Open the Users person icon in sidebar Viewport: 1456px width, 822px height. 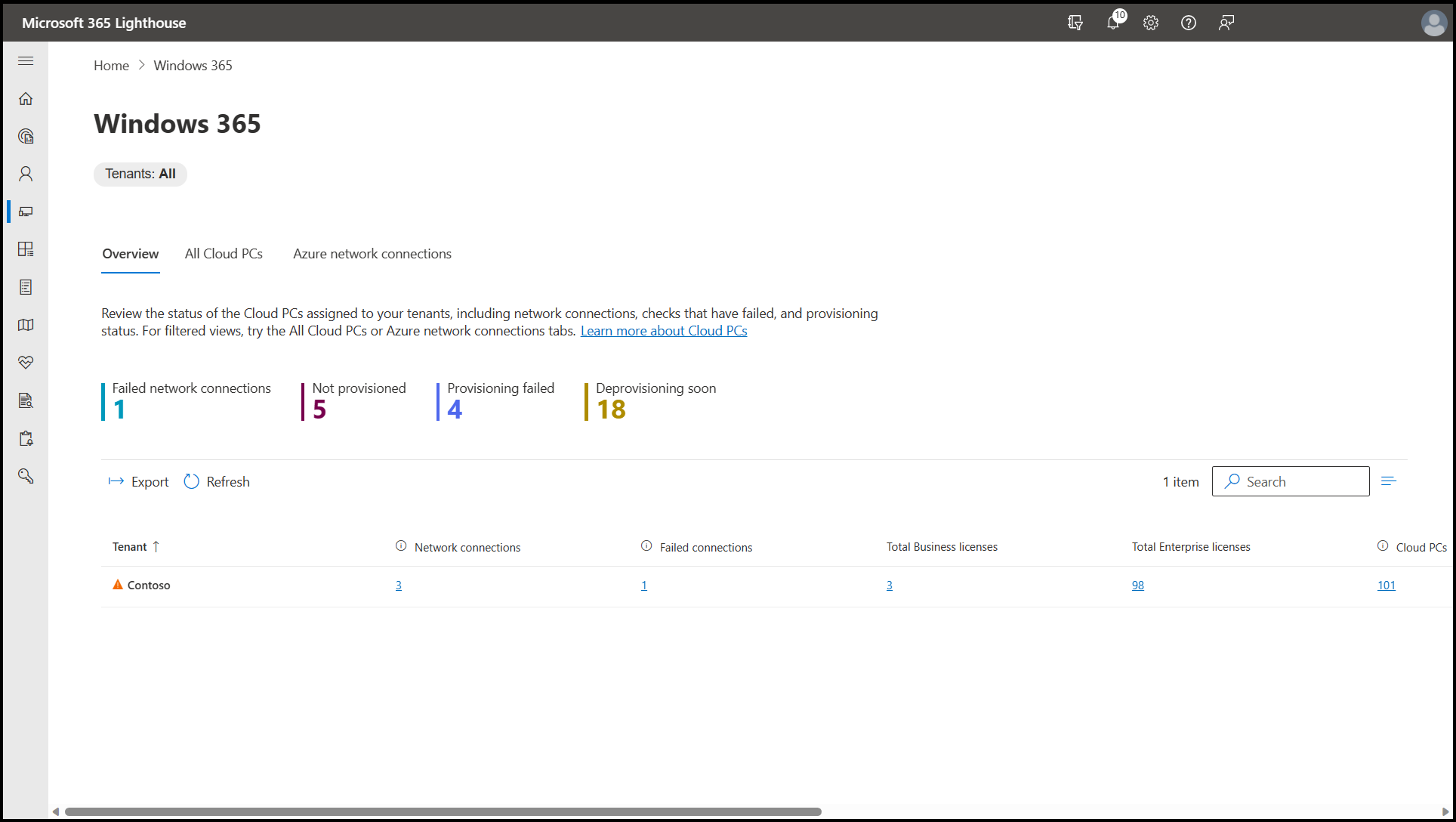click(26, 174)
